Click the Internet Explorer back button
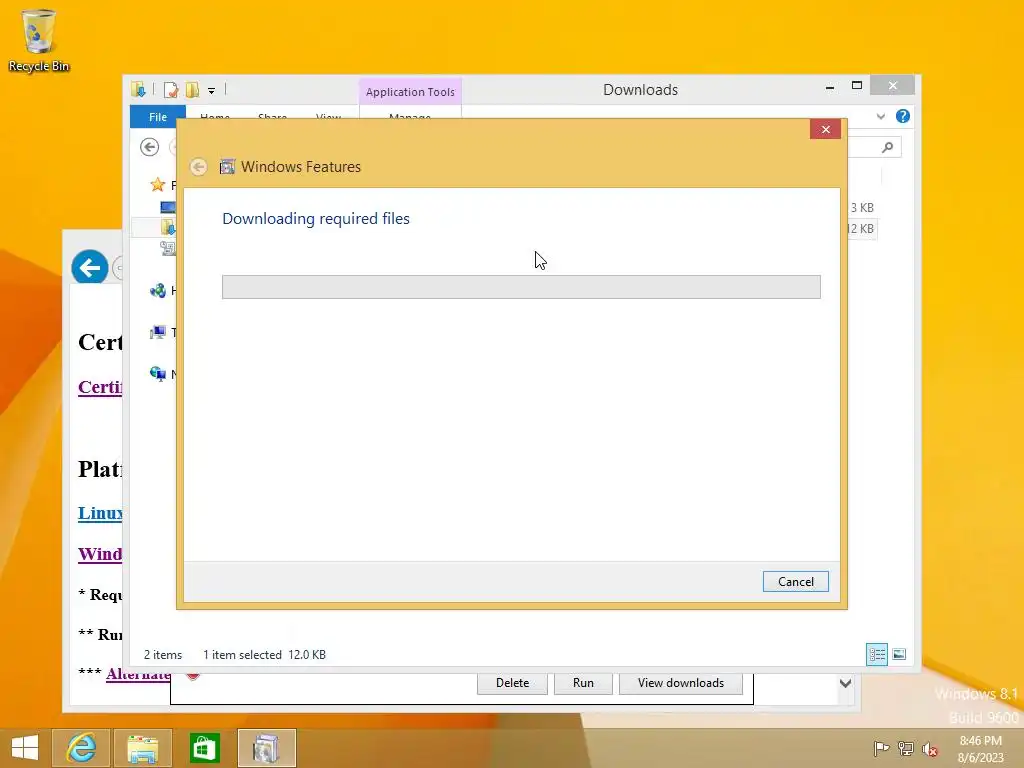 [x=89, y=267]
